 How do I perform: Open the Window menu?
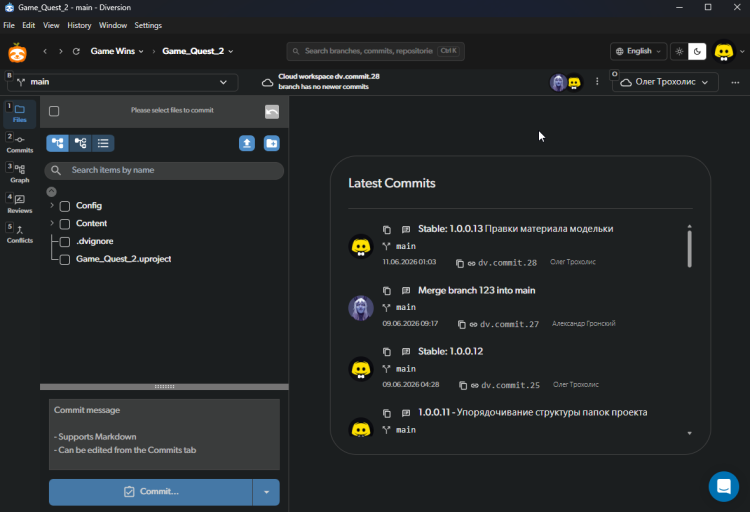113,25
